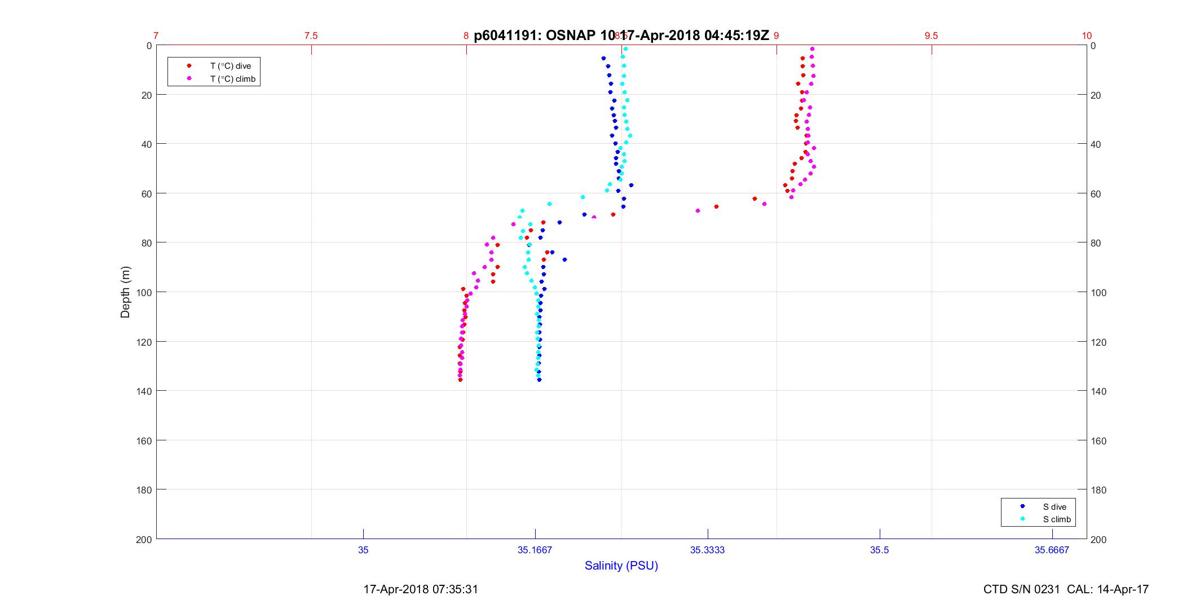This screenshot has height=606, width=1200.
Task: Click the salinity tick label '35'
Action: click(x=363, y=550)
